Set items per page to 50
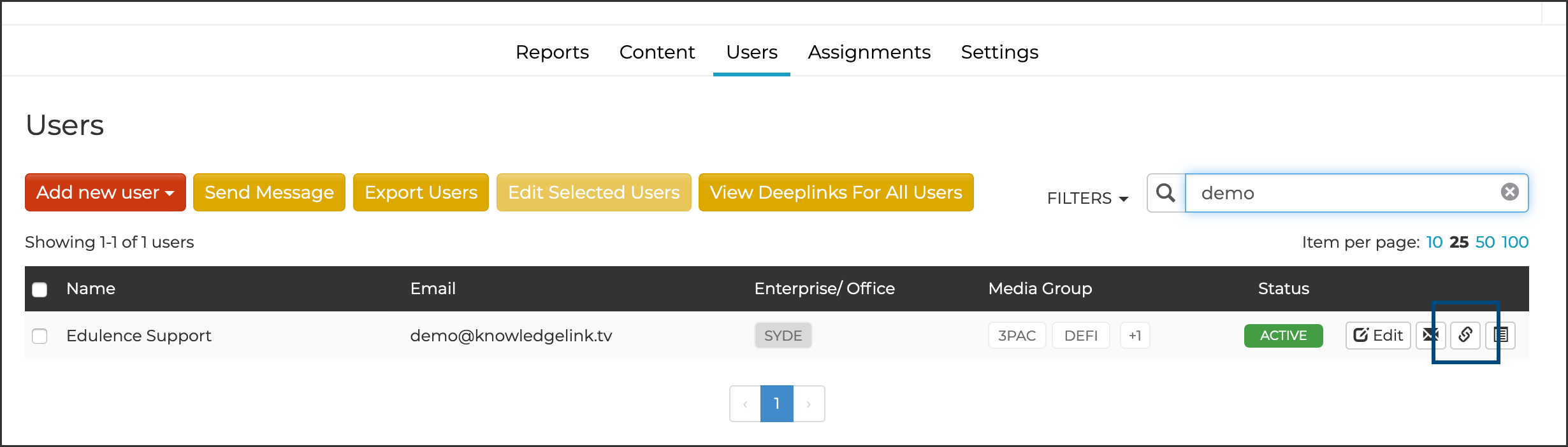The width and height of the screenshot is (1568, 447). click(1485, 242)
